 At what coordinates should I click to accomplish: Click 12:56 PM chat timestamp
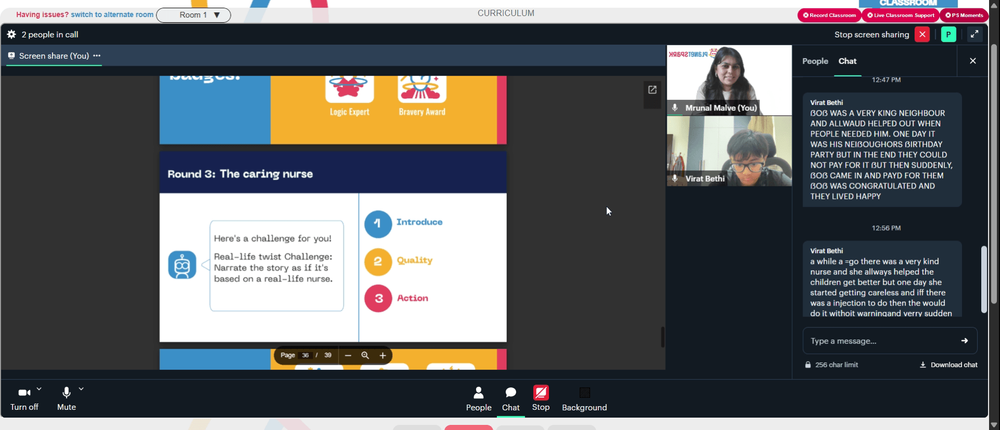click(885, 228)
